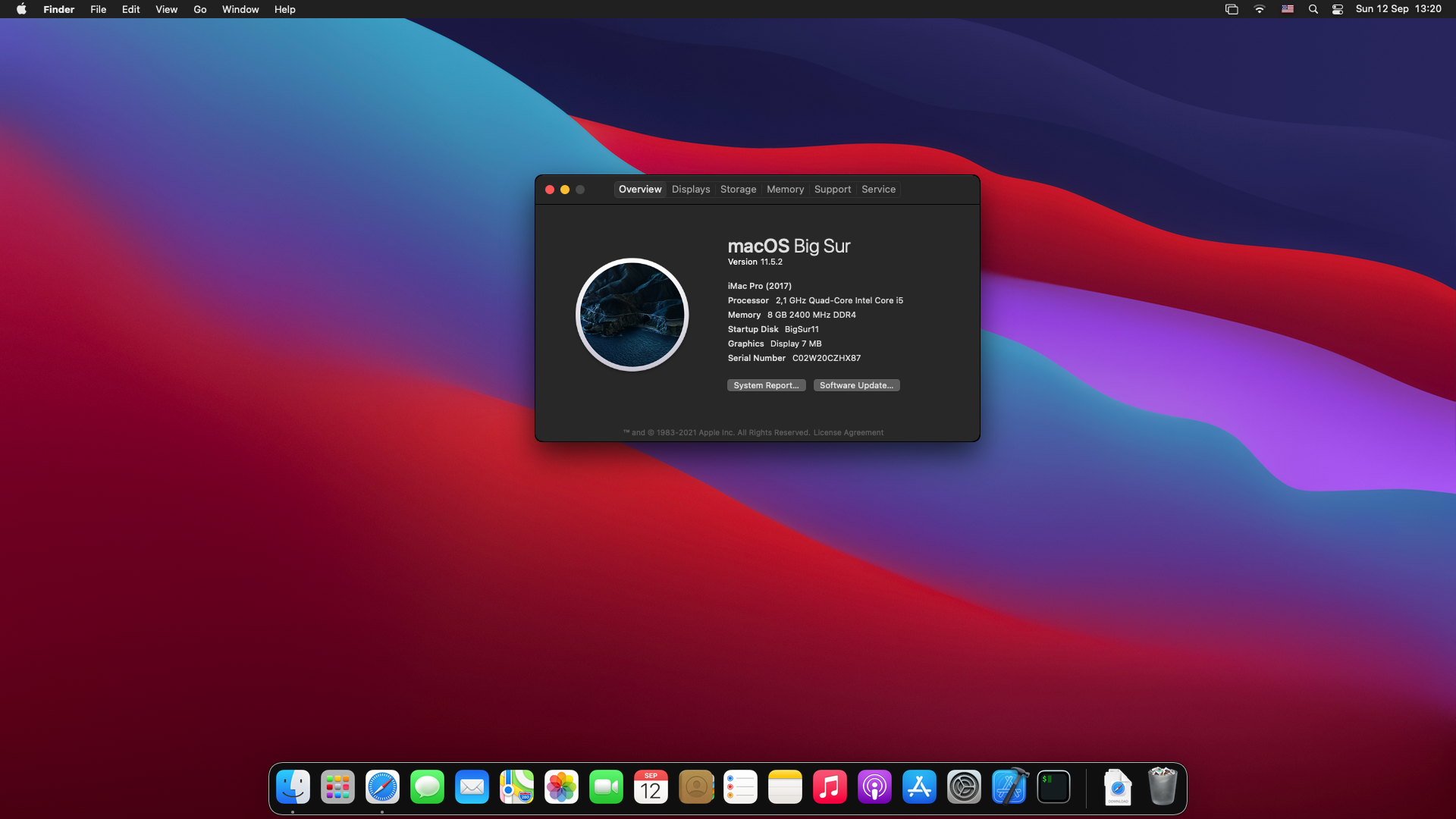Open the Podcasts app icon

(x=874, y=788)
